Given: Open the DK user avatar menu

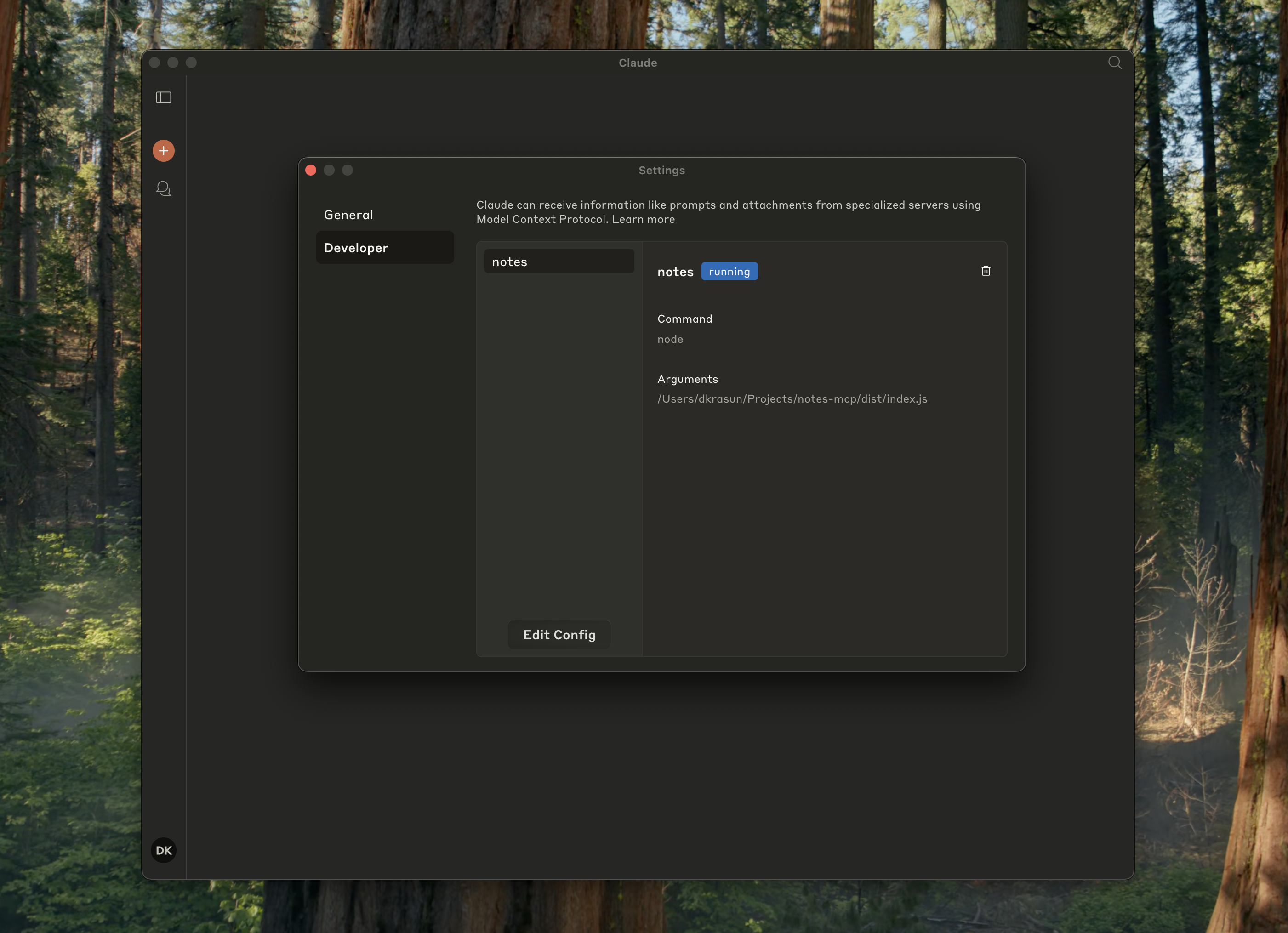Looking at the screenshot, I should click(164, 850).
